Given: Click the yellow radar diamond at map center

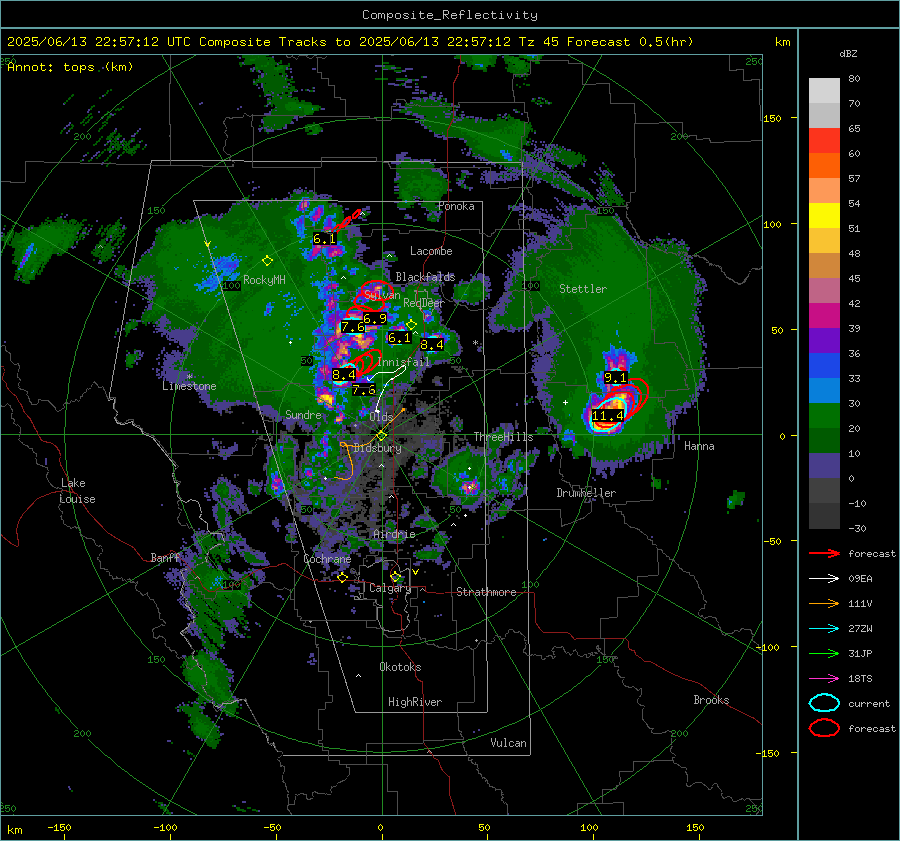Looking at the screenshot, I should coord(382,436).
